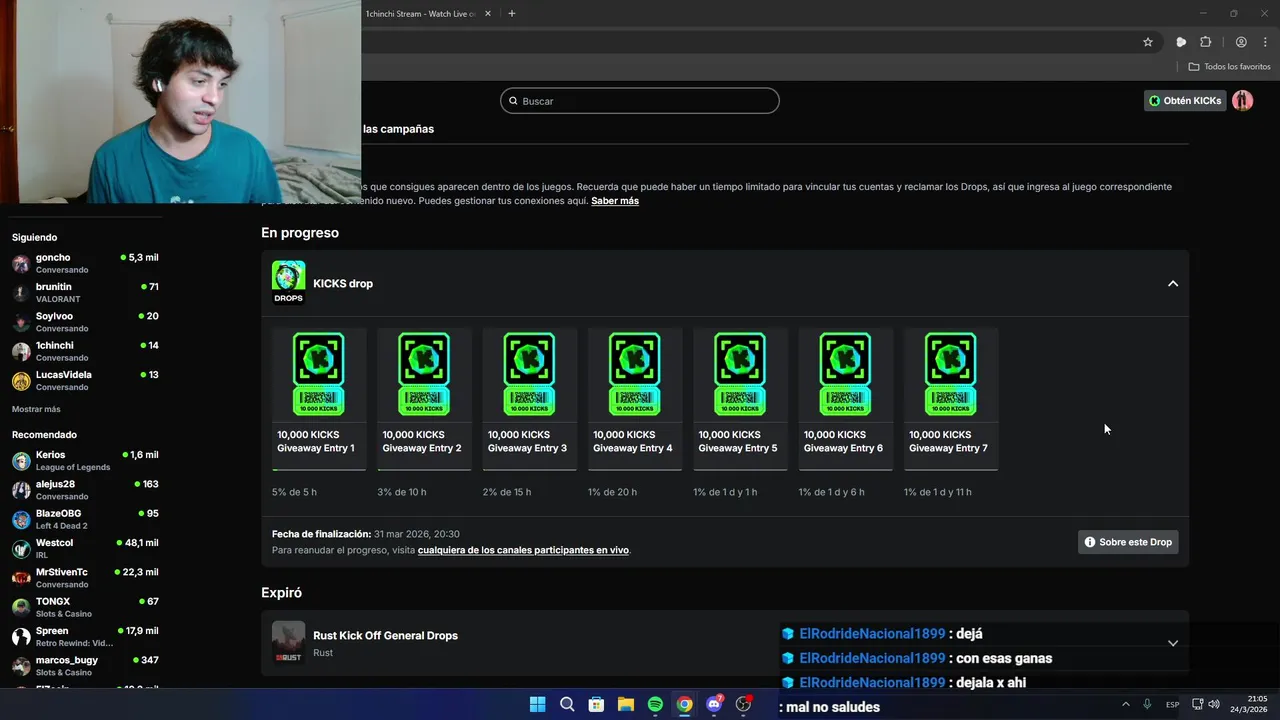Bookmark this page with the star icon
Screen dimensions: 1280x720
pos(1148,42)
